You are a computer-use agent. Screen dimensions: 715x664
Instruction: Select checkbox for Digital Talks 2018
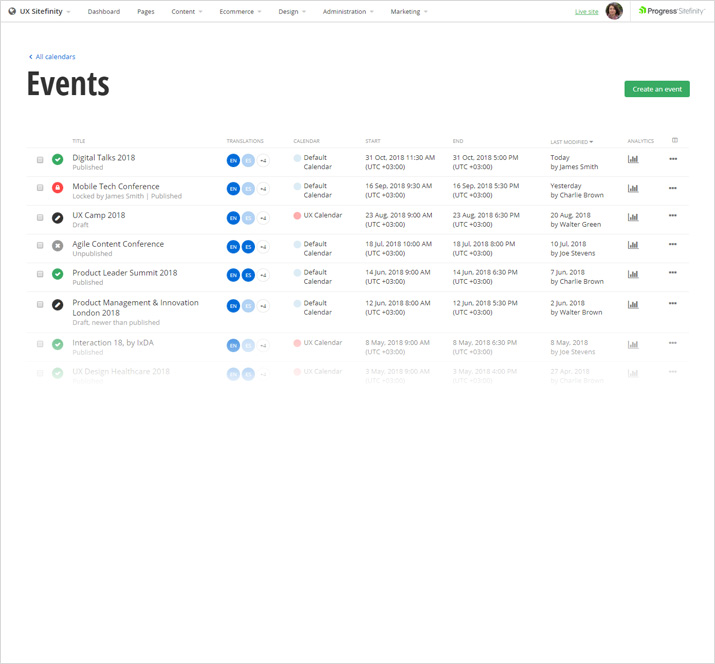point(40,160)
